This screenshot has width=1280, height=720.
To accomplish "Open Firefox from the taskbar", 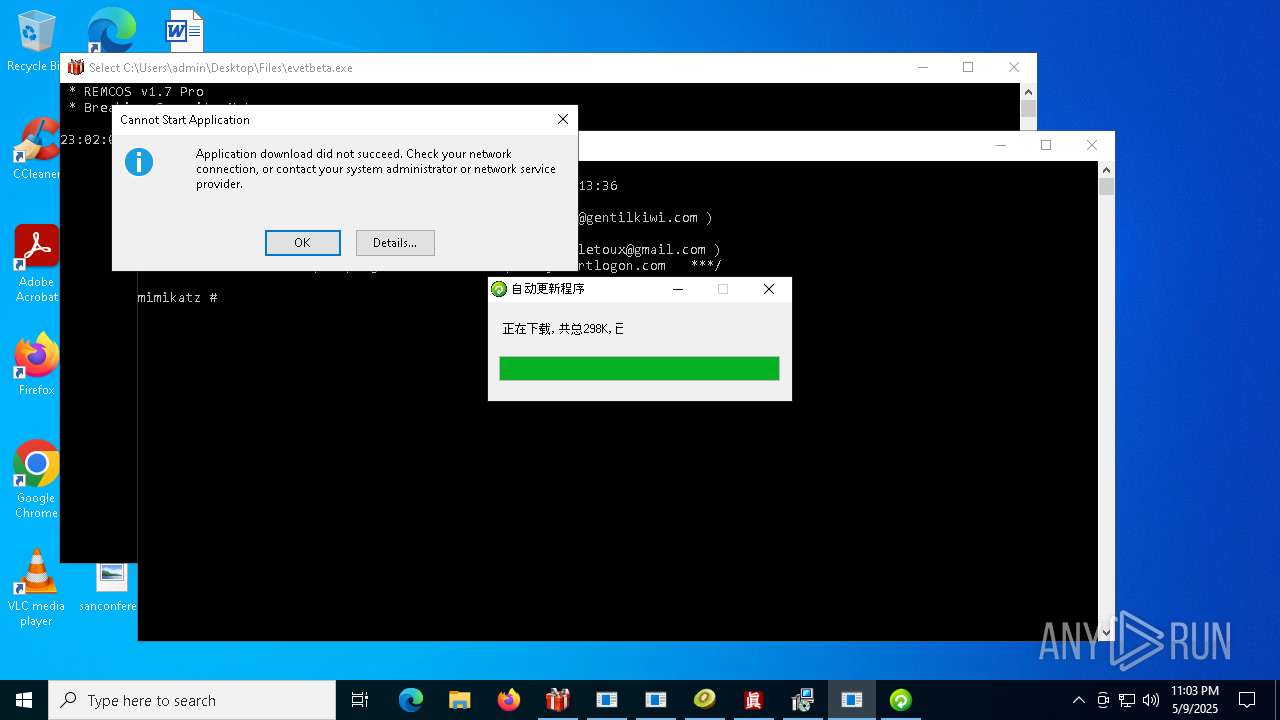I will [509, 700].
